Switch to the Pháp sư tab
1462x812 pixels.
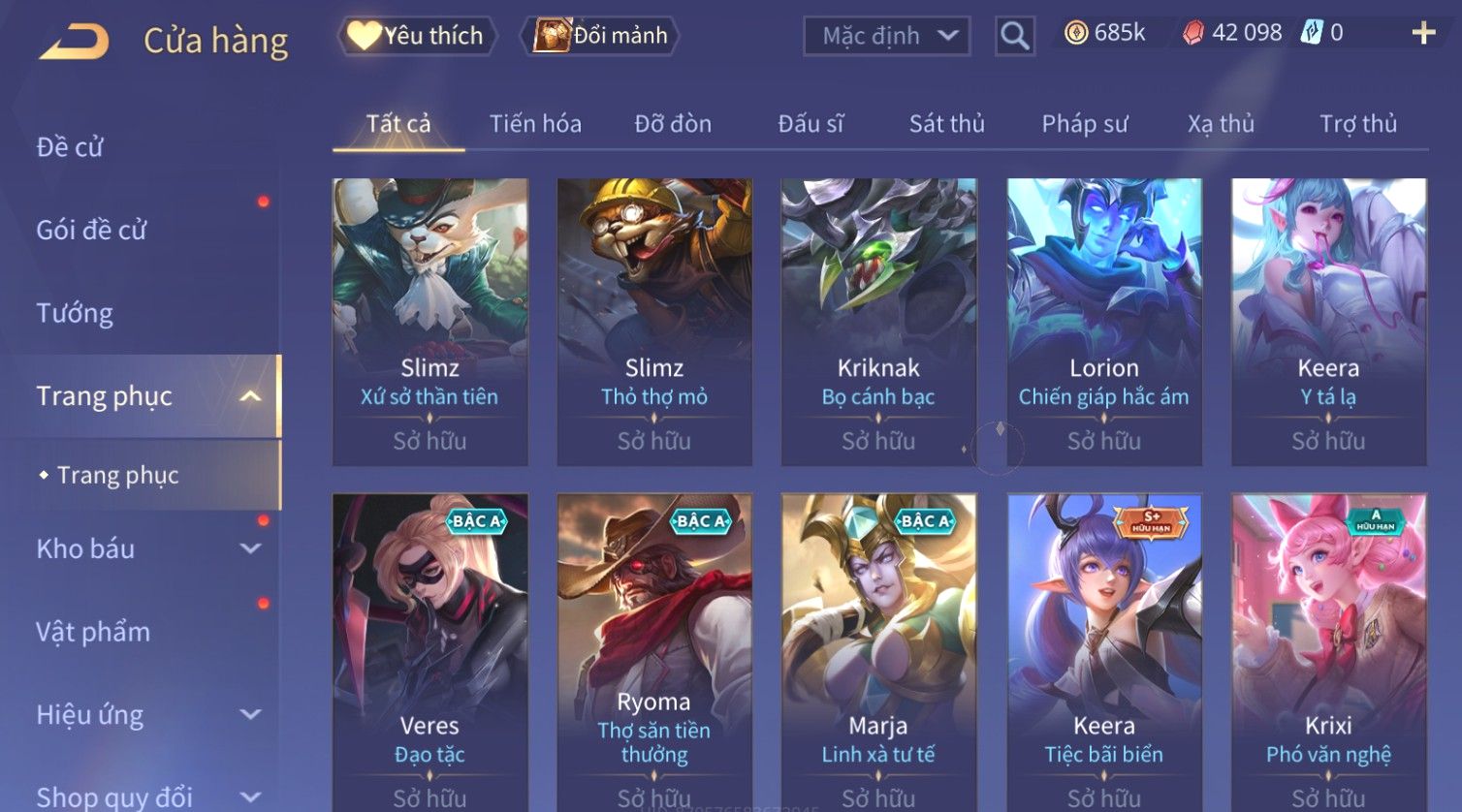click(1085, 124)
